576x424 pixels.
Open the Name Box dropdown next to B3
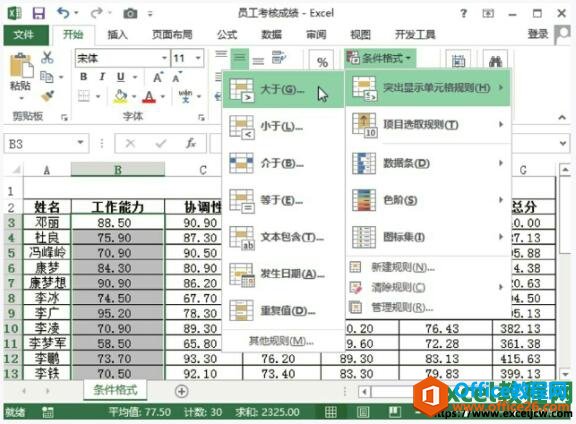pos(80,143)
